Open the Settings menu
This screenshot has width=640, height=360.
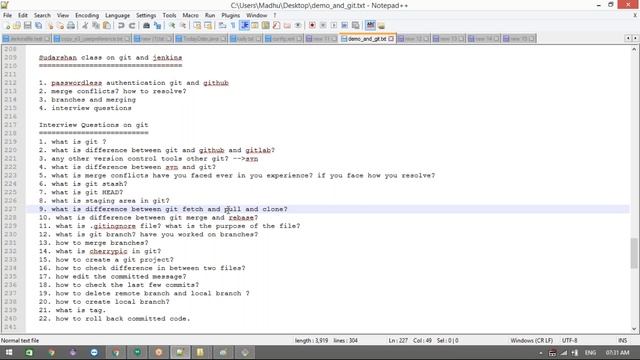pos(146,15)
